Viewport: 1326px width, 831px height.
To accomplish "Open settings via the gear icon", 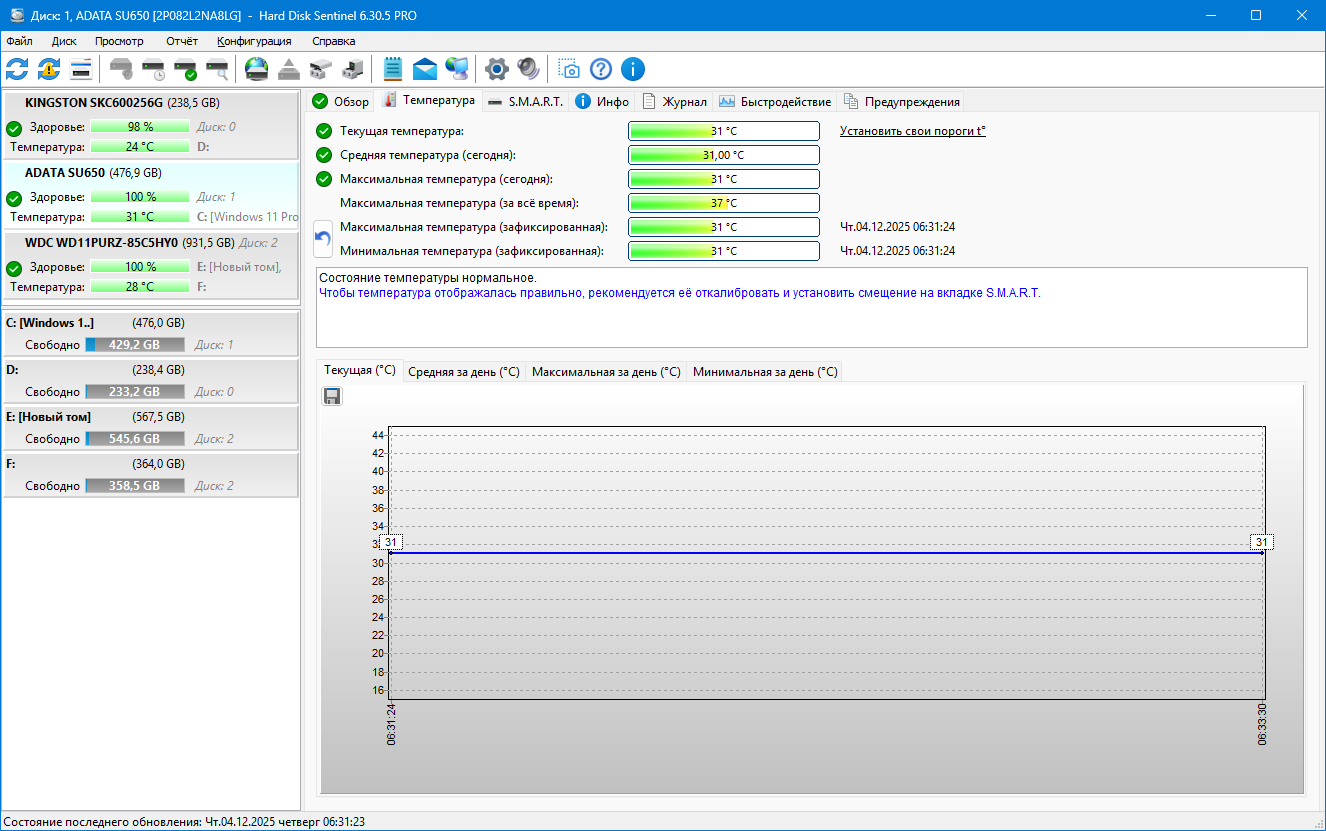I will (x=496, y=69).
